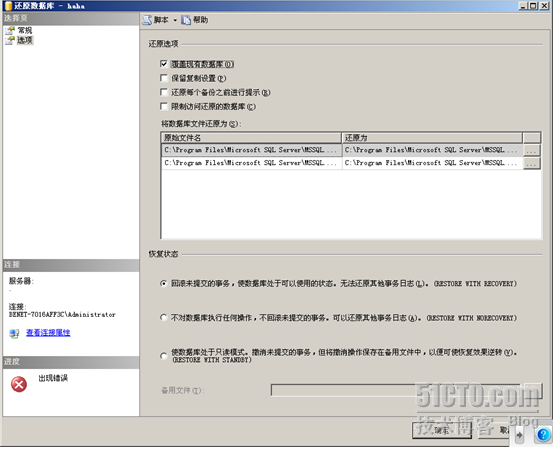Click the BENET-7016AFF3C\Administrator connection text
The height and width of the screenshot is (449, 553).
62,314
